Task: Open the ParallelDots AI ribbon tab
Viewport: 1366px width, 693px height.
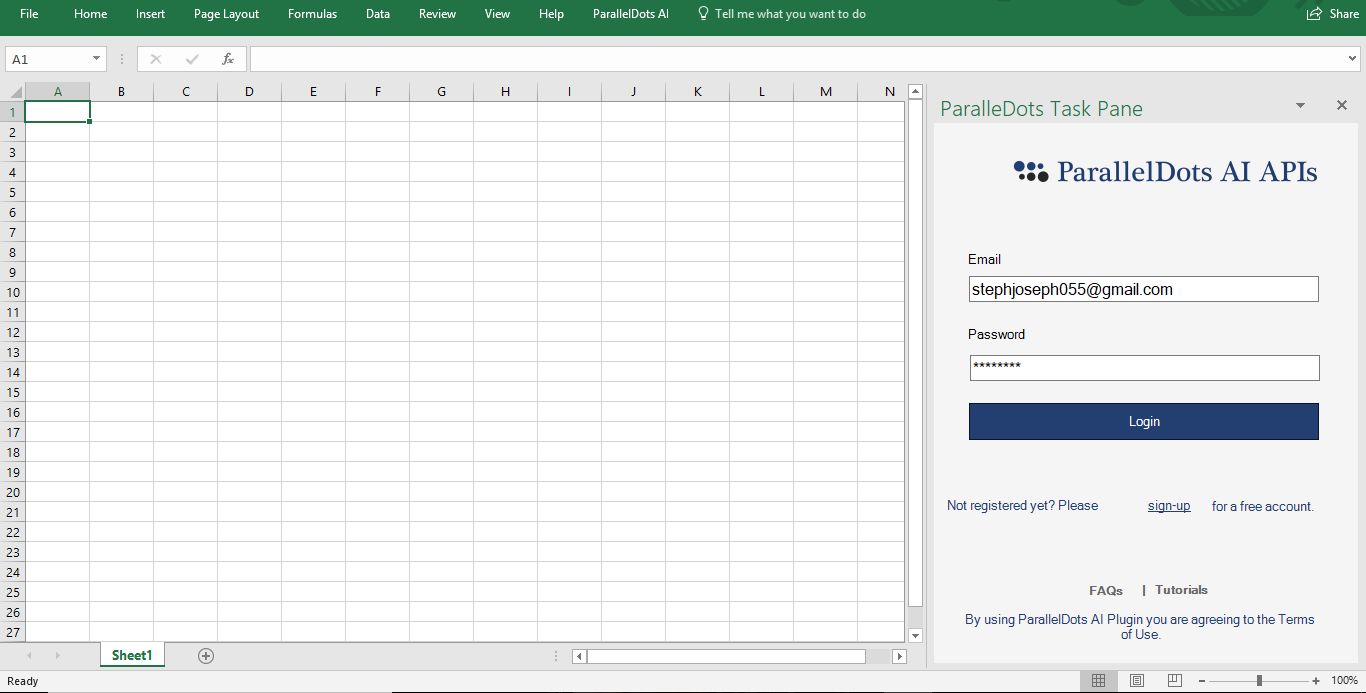Action: 630,14
